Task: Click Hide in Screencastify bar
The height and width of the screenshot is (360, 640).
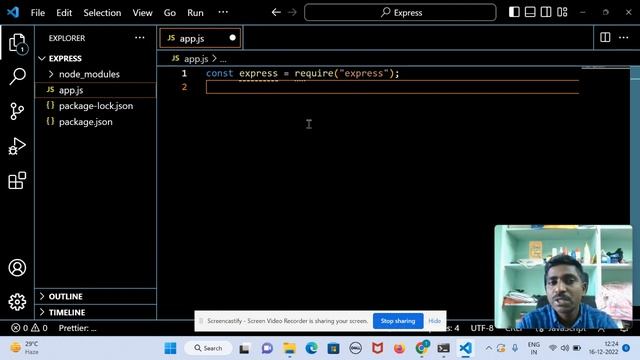Action: [435, 321]
